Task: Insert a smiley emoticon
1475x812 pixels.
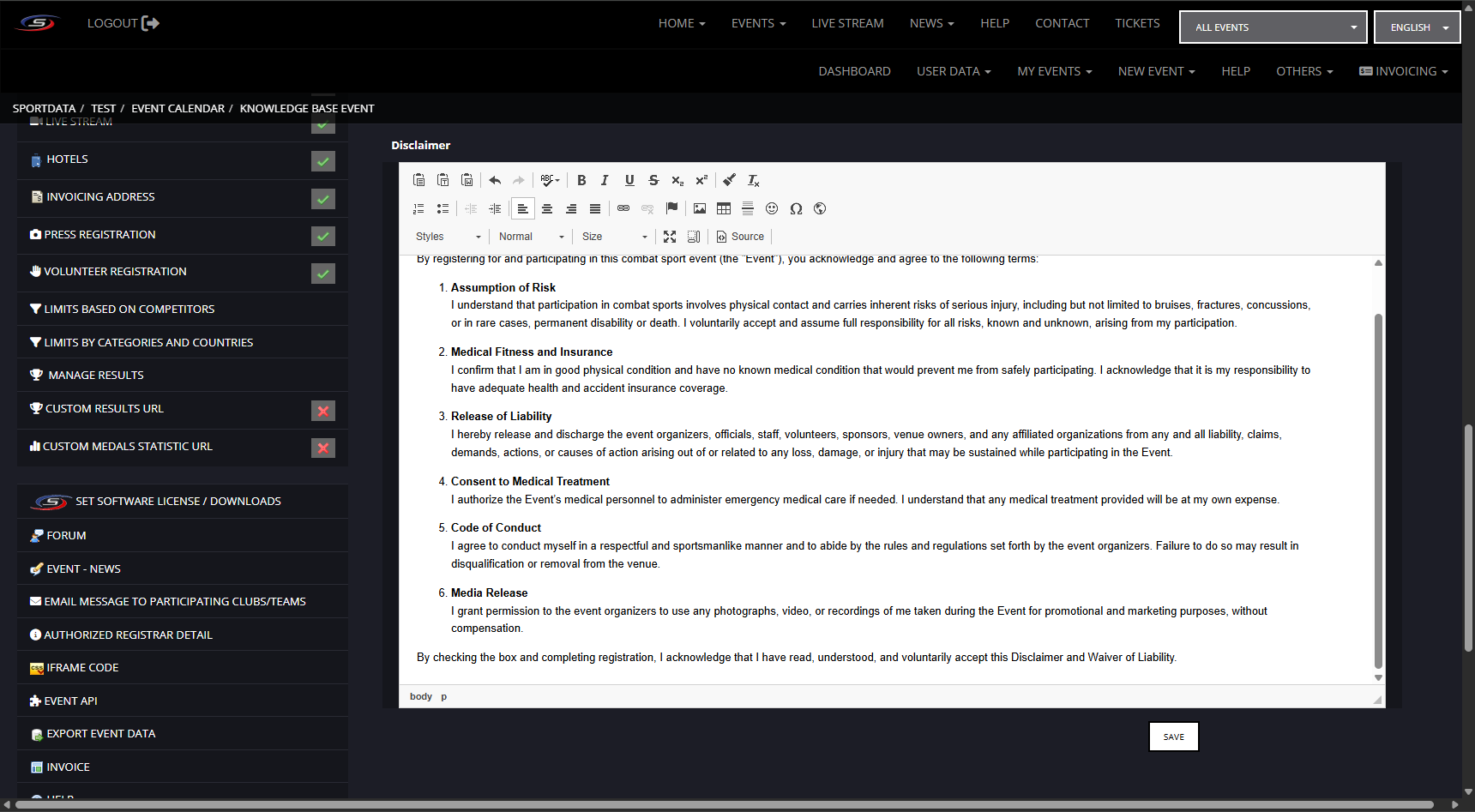Action: 772,208
